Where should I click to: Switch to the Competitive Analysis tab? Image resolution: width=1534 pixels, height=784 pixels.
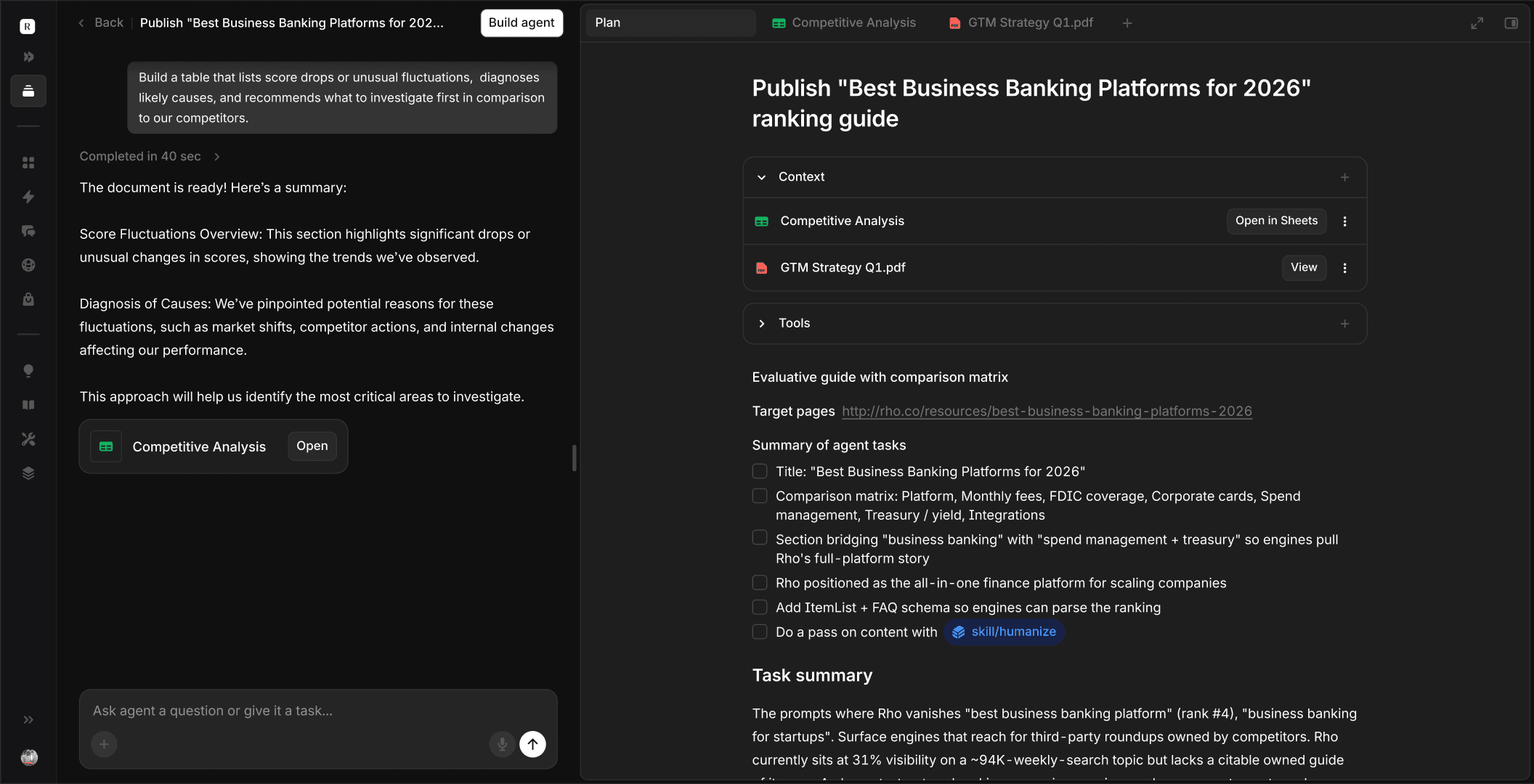pyautogui.click(x=844, y=23)
